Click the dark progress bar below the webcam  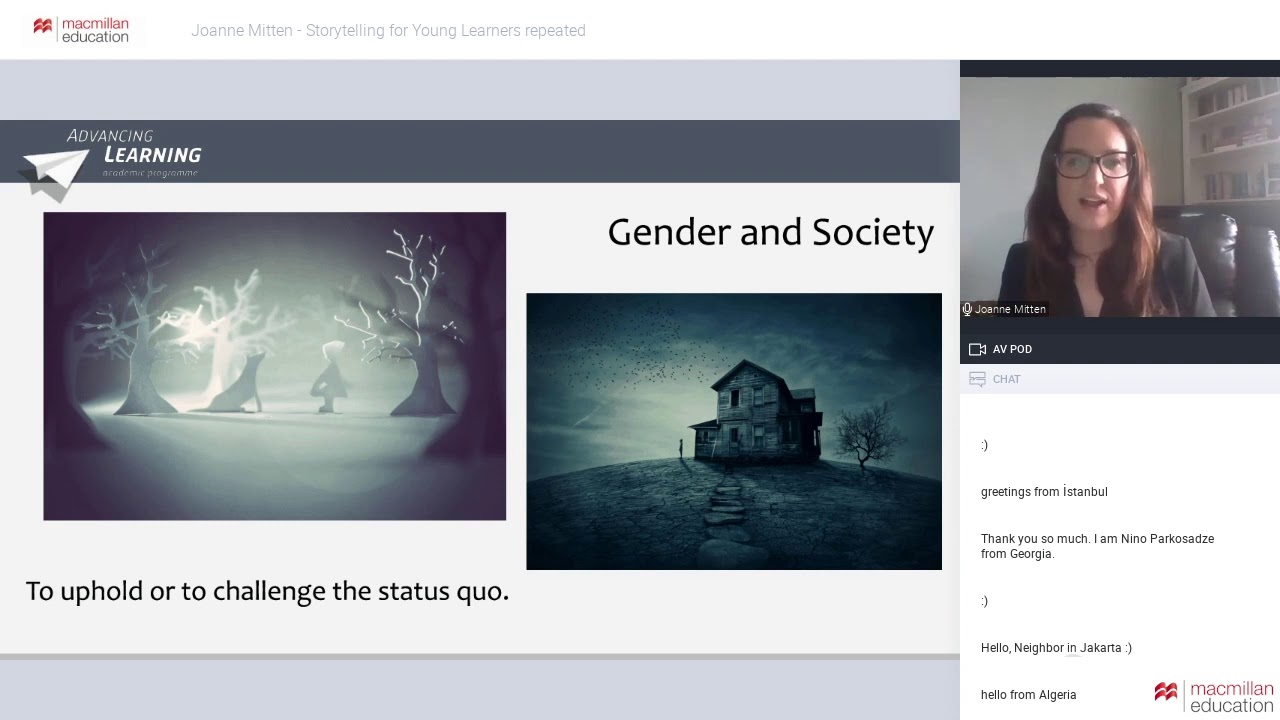click(x=1120, y=330)
